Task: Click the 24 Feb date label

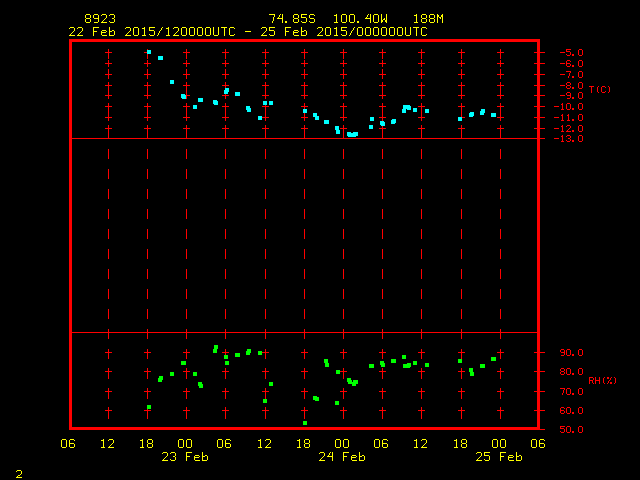Action: click(x=342, y=457)
